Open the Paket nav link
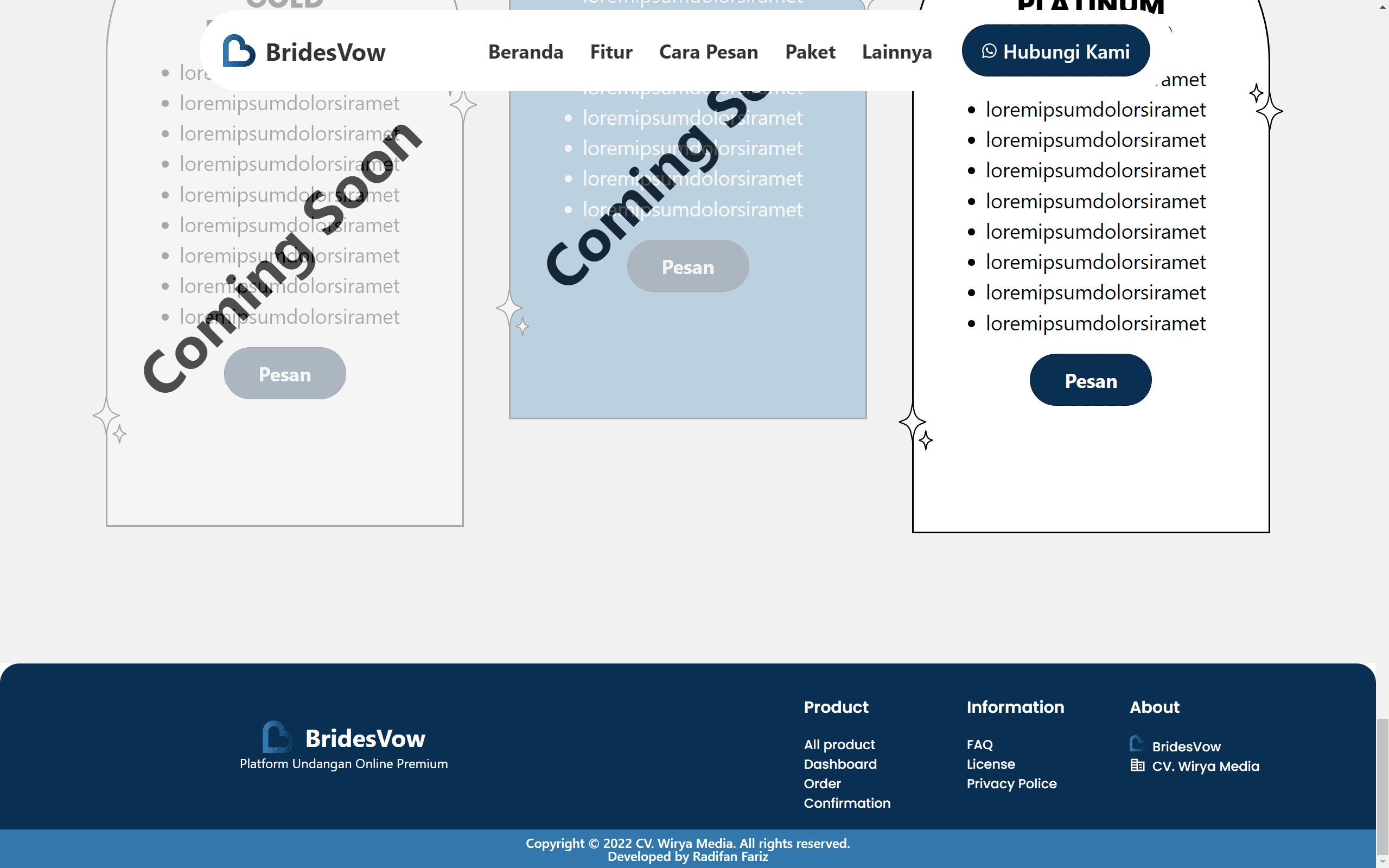Screen dimensions: 1389x868 point(810,52)
